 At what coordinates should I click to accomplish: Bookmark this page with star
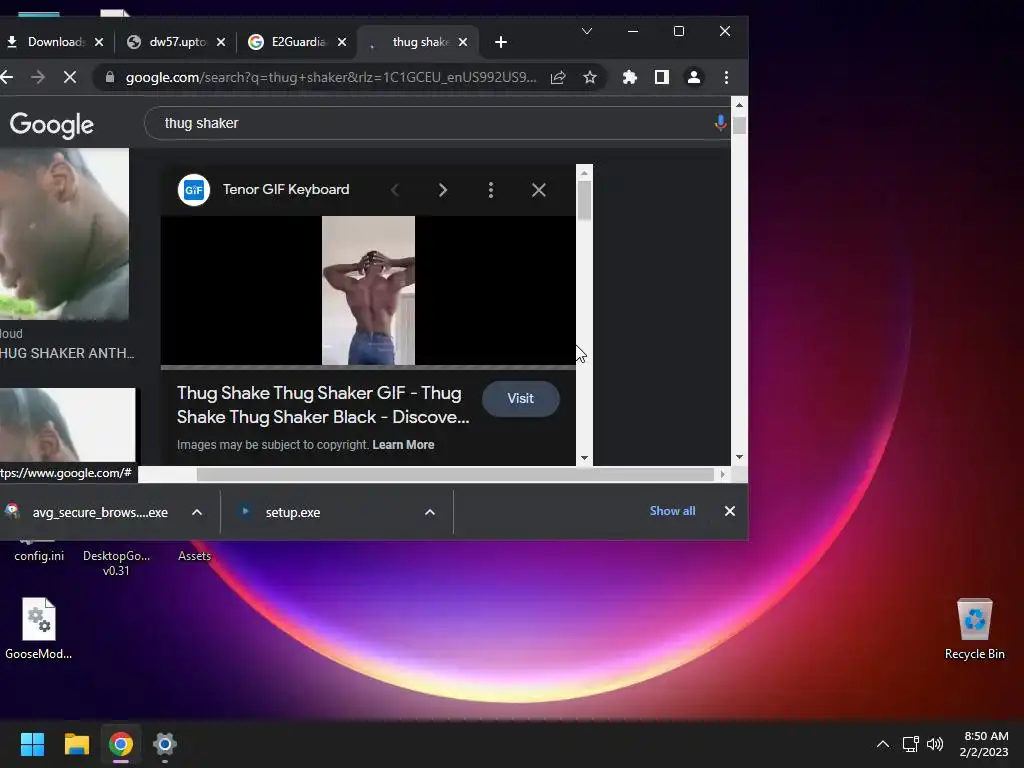tap(590, 77)
